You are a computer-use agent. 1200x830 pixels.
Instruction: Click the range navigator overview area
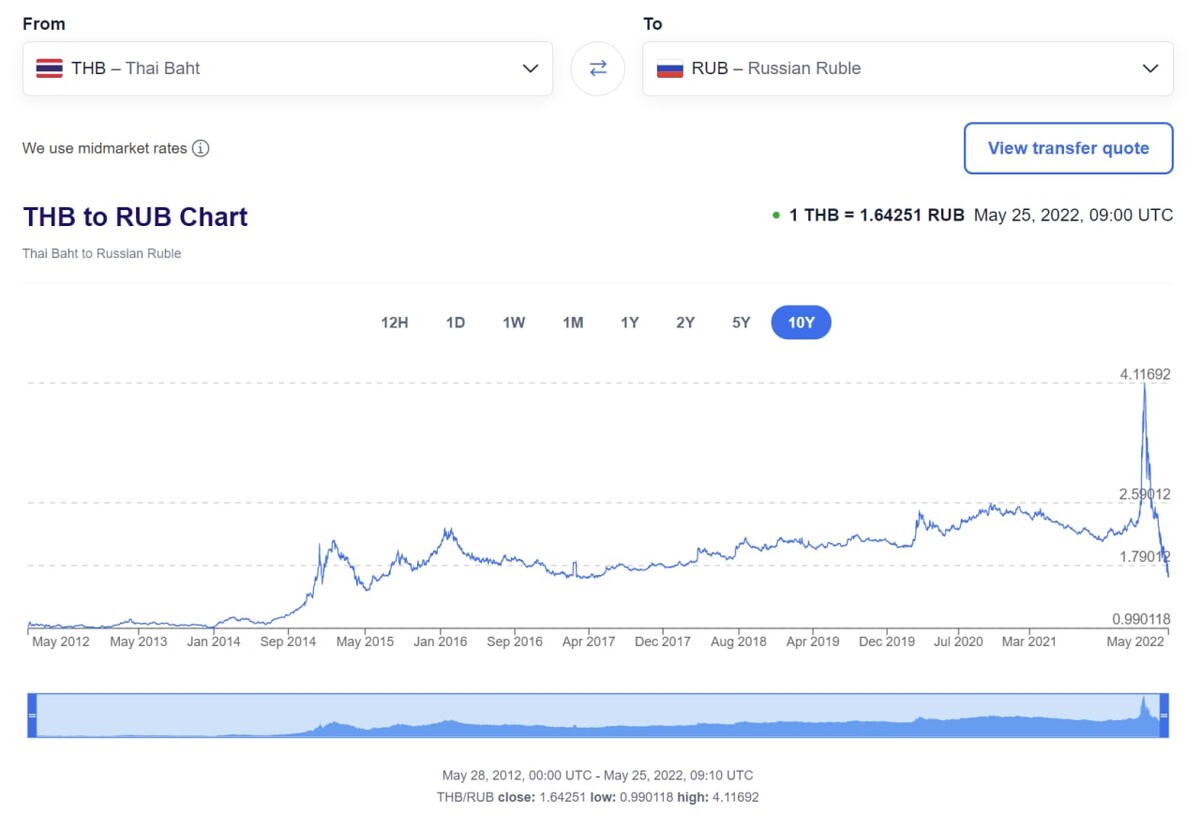598,715
